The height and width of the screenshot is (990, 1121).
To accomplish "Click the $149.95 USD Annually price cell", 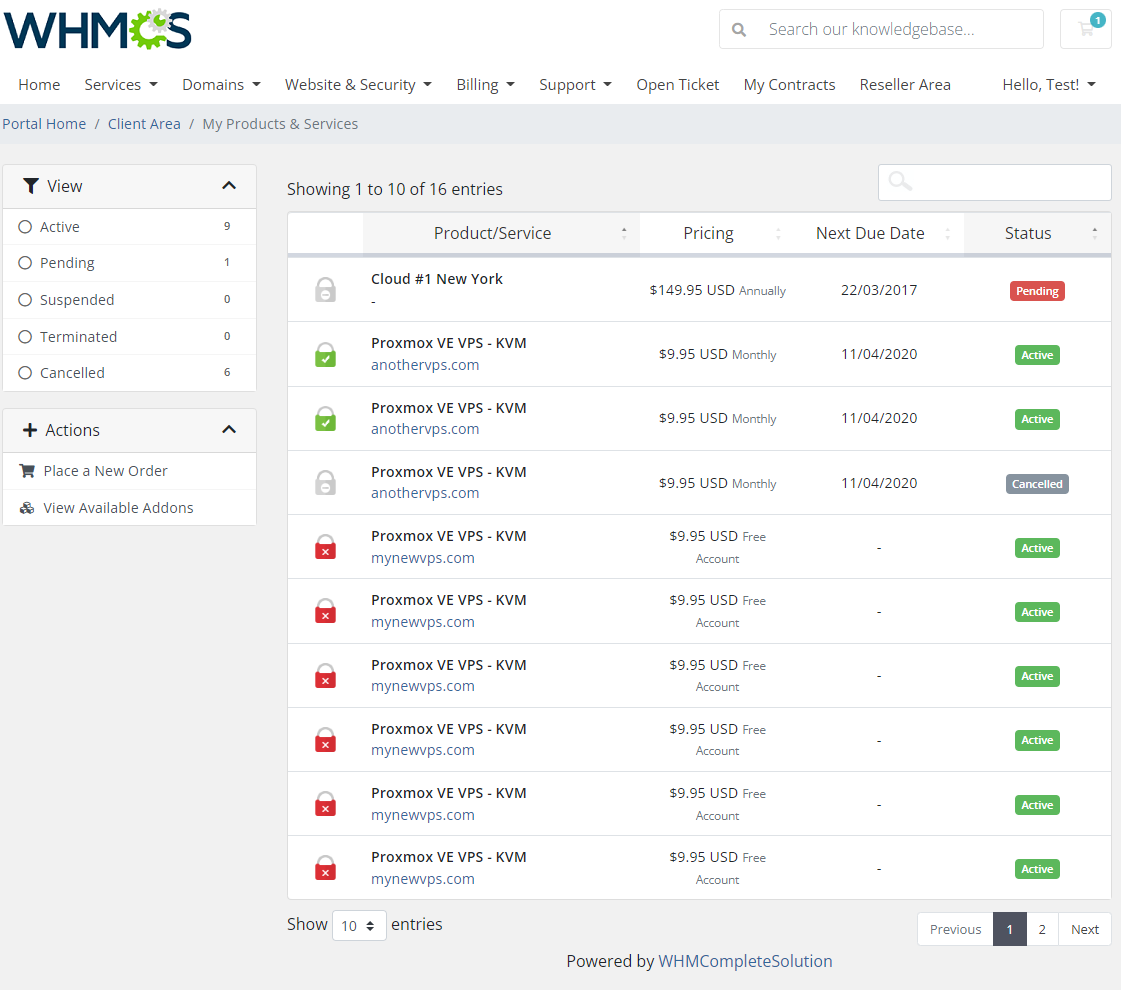I will click(717, 290).
